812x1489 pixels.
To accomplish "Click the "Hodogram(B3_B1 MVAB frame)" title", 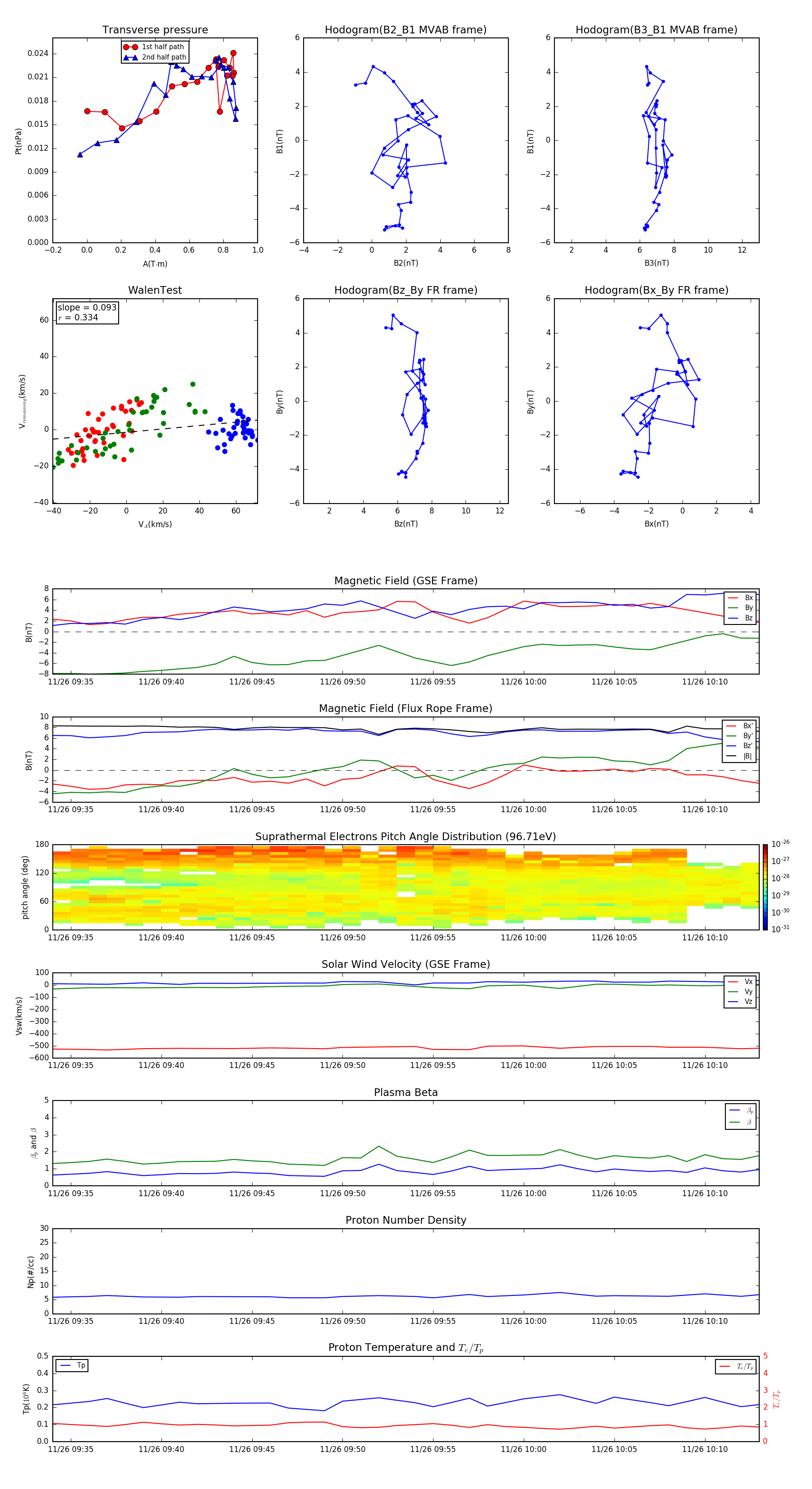I will tap(656, 30).
